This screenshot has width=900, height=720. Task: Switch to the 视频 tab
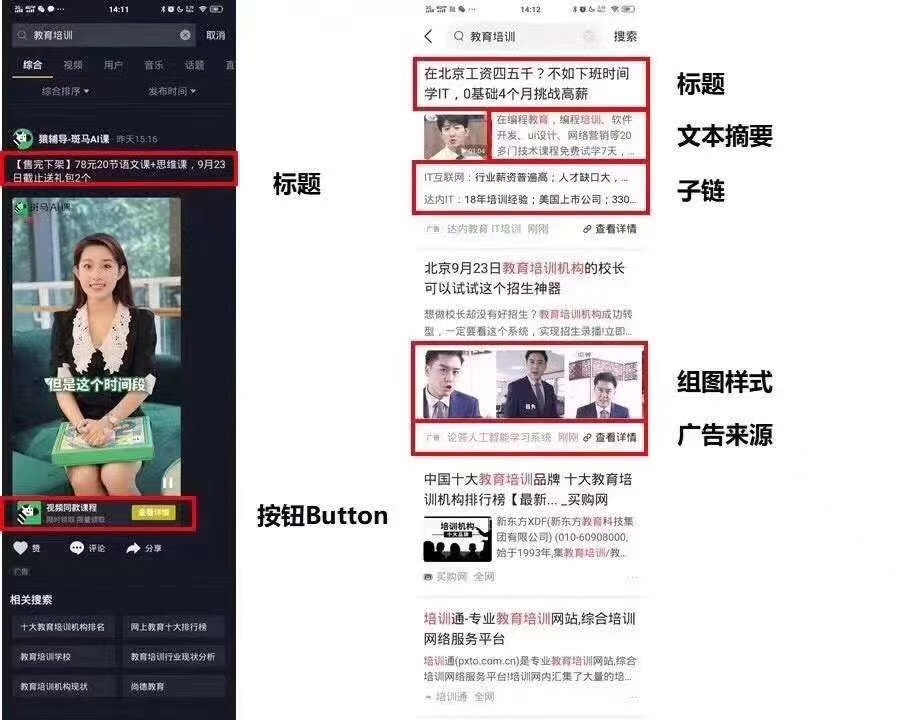coord(73,65)
